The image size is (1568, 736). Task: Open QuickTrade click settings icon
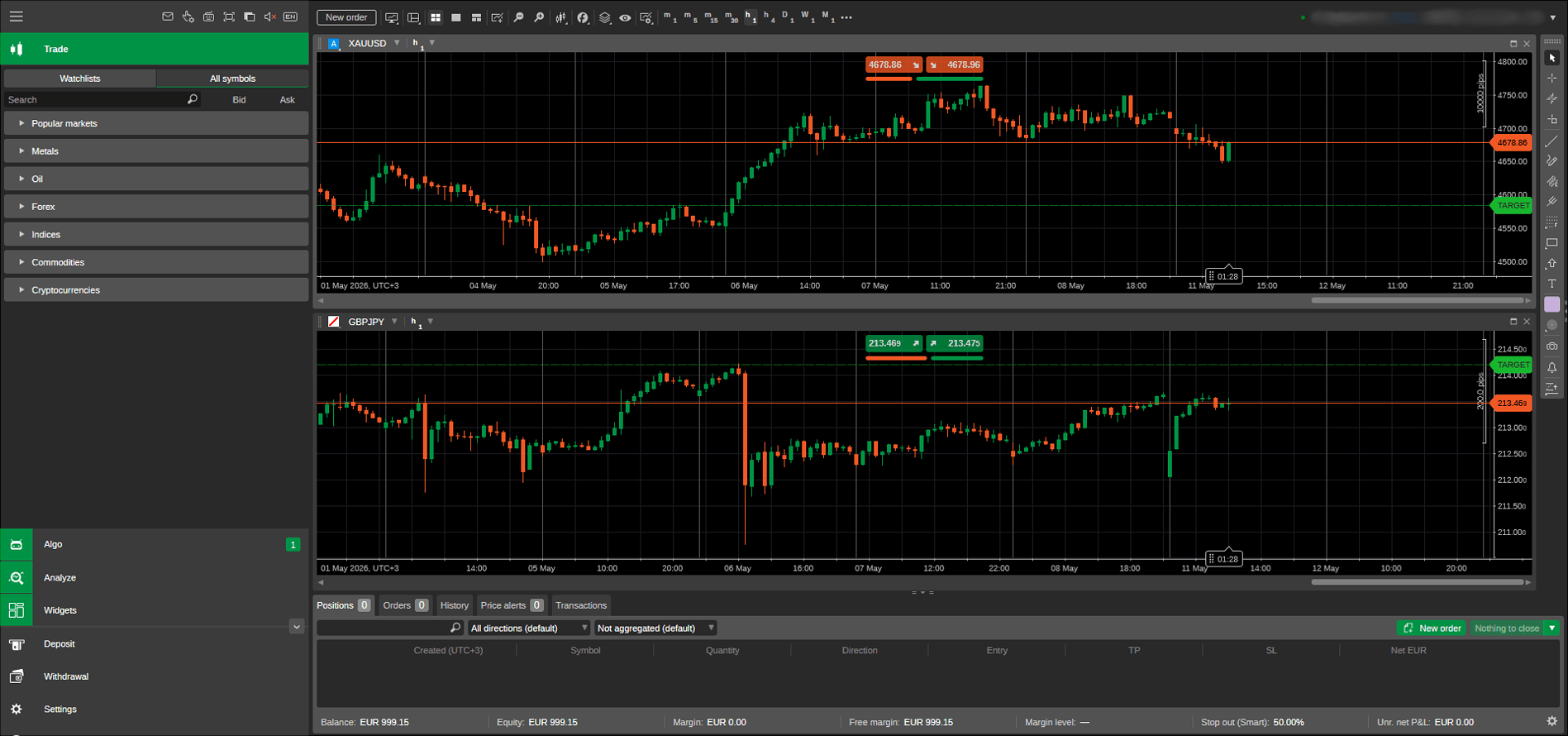pyautogui.click(x=188, y=17)
